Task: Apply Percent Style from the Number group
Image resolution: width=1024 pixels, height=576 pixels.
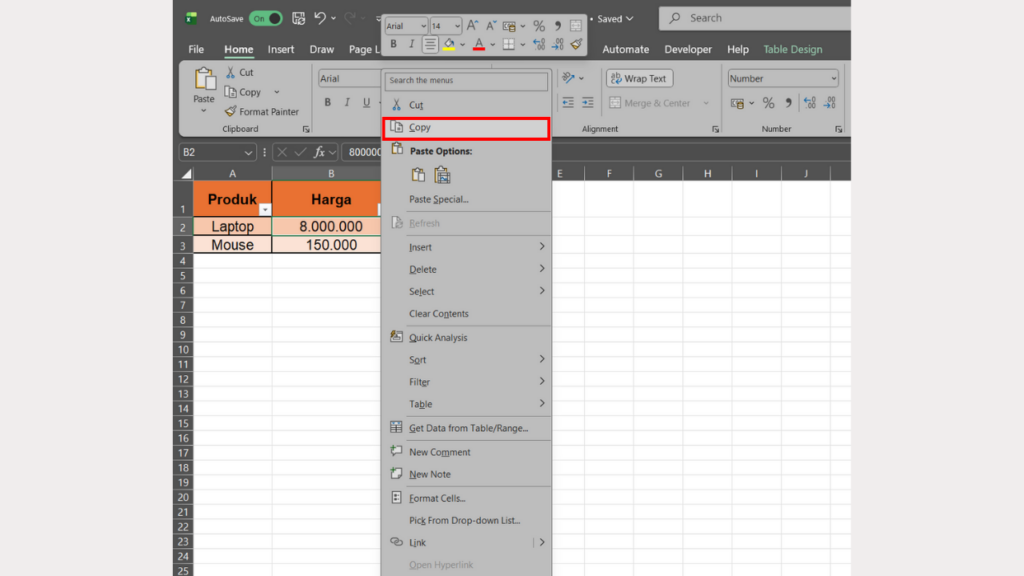Action: (x=767, y=102)
